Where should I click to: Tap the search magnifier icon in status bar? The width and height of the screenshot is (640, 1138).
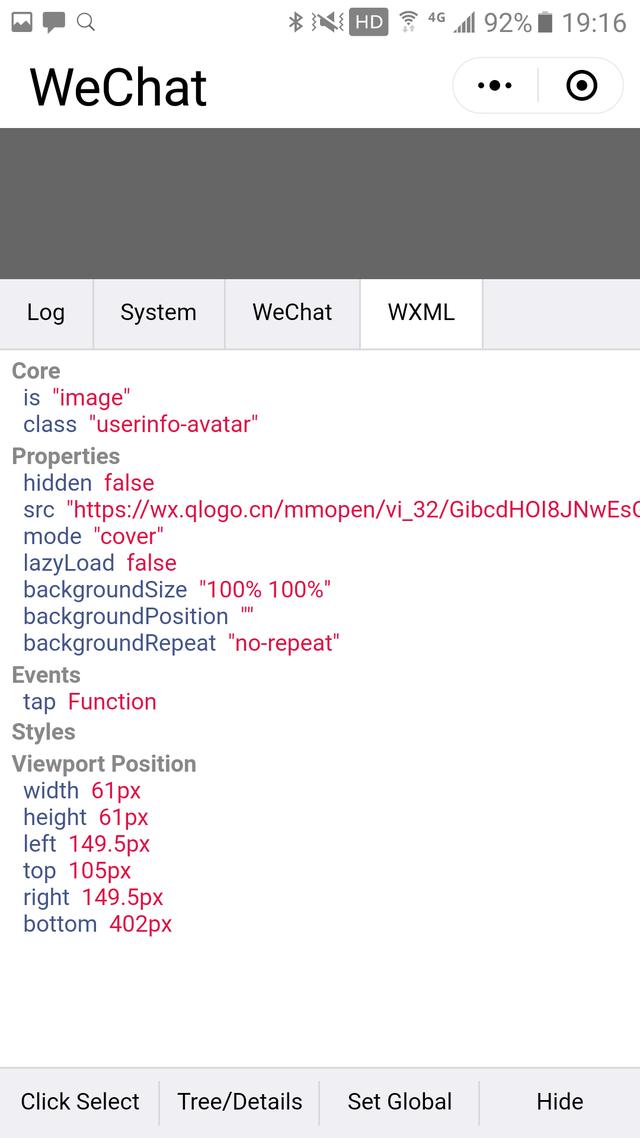coord(86,21)
